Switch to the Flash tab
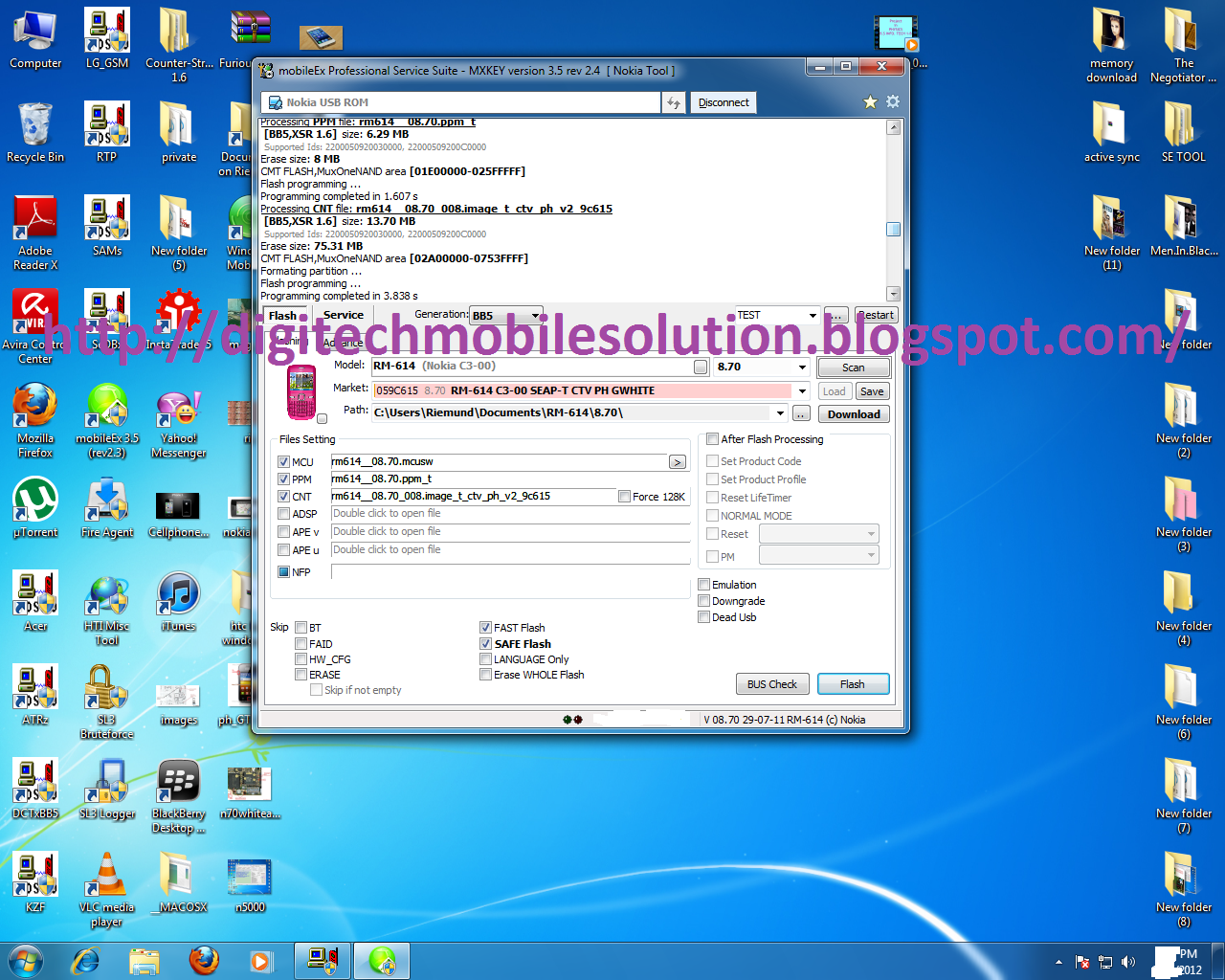This screenshot has width=1225, height=980. (x=283, y=316)
